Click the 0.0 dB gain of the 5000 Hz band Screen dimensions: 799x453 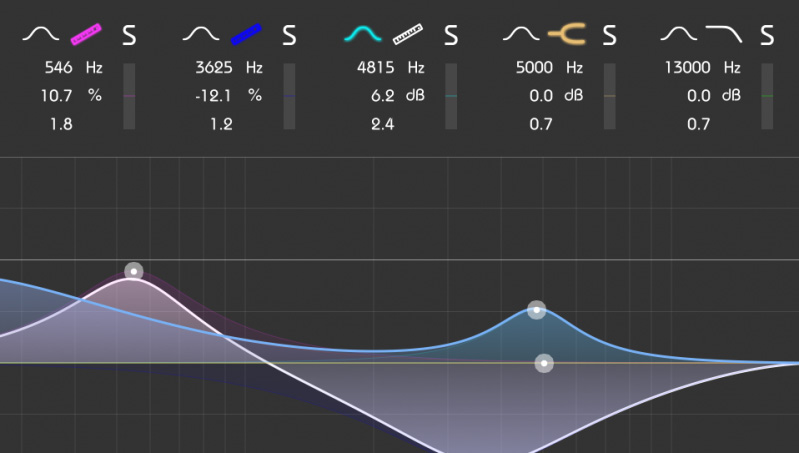541,96
